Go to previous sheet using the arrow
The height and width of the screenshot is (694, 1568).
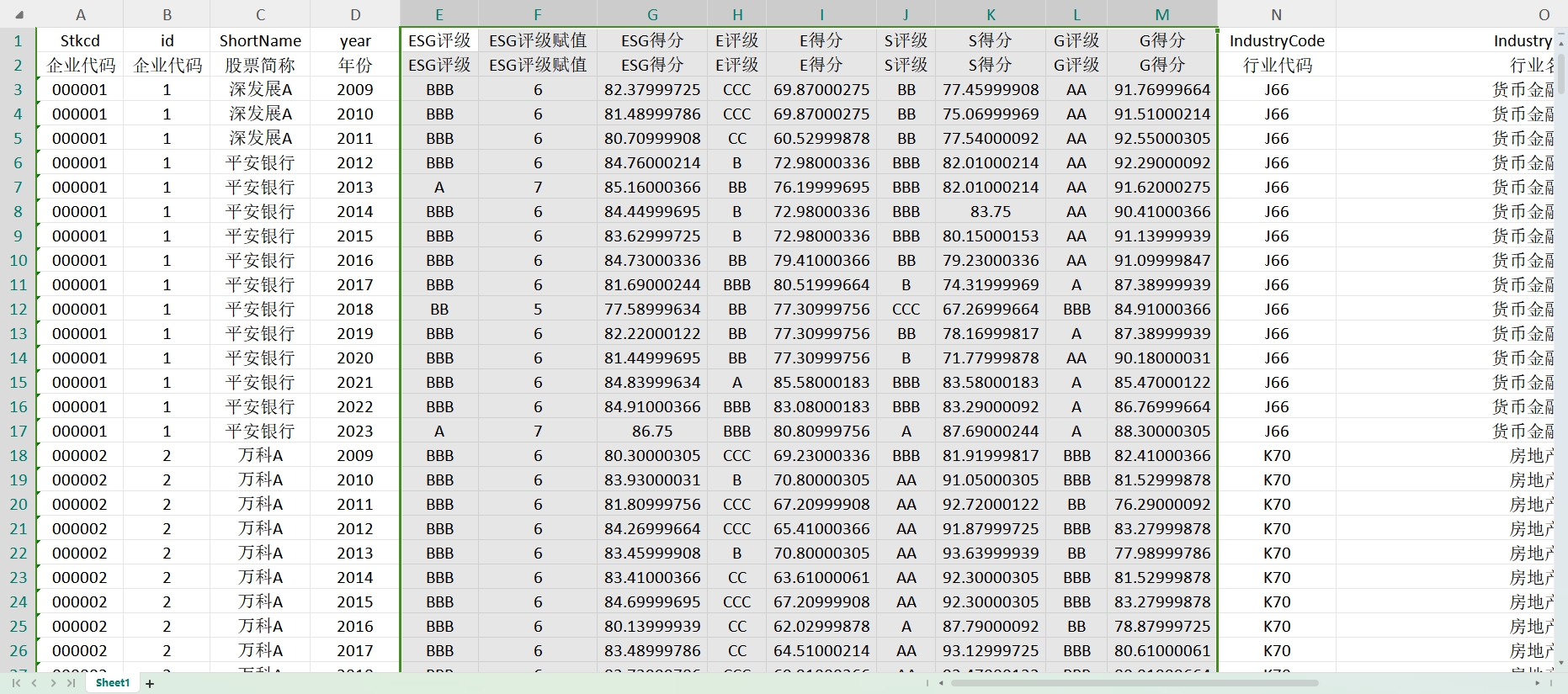coord(35,683)
